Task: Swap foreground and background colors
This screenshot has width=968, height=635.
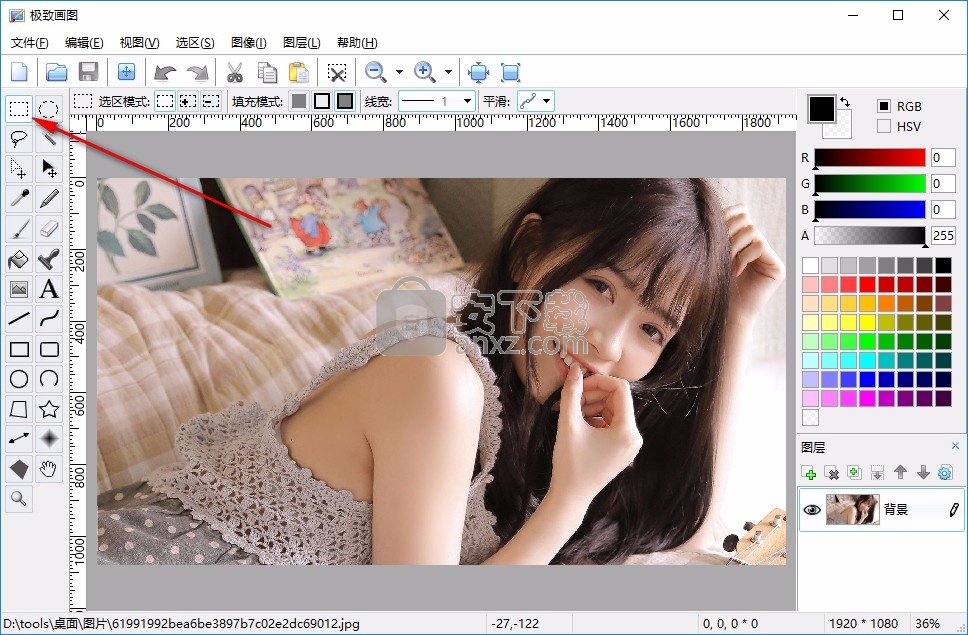Action: (x=845, y=102)
